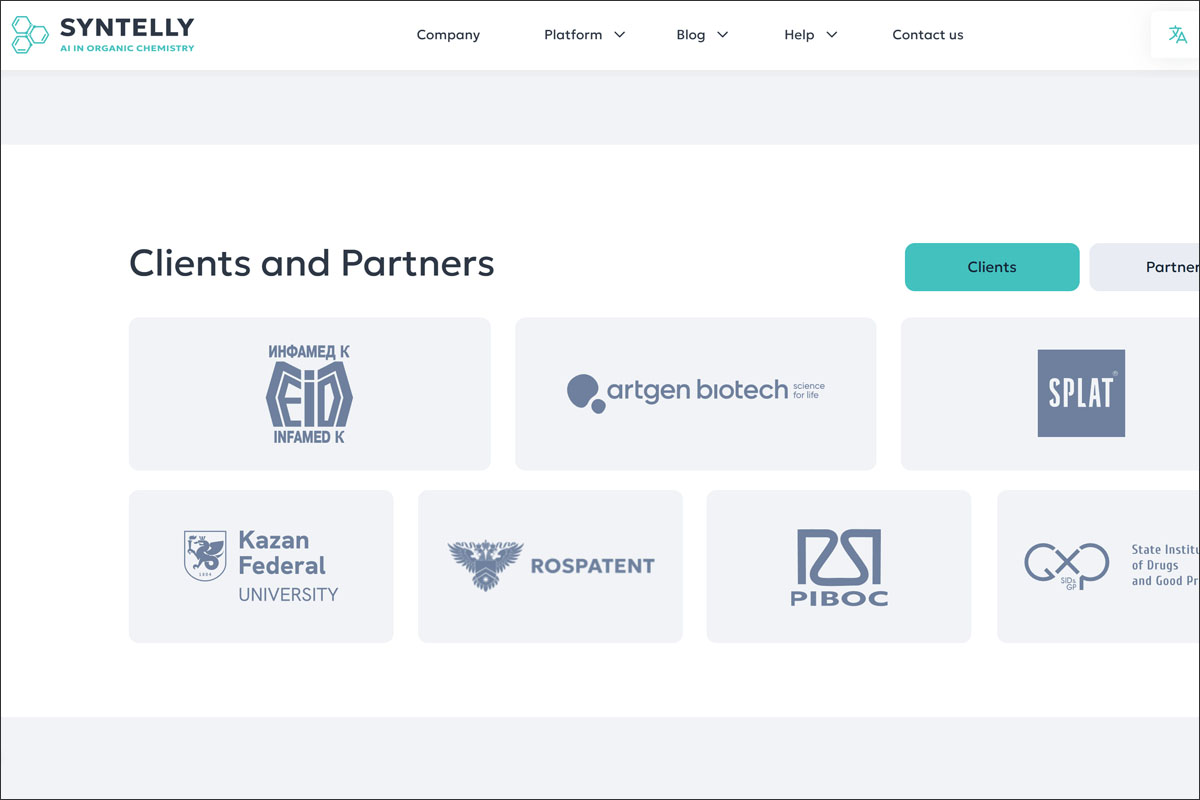Screen dimensions: 1200x800
Task: Open the artgen biotech logo card
Action: pyautogui.click(x=695, y=394)
